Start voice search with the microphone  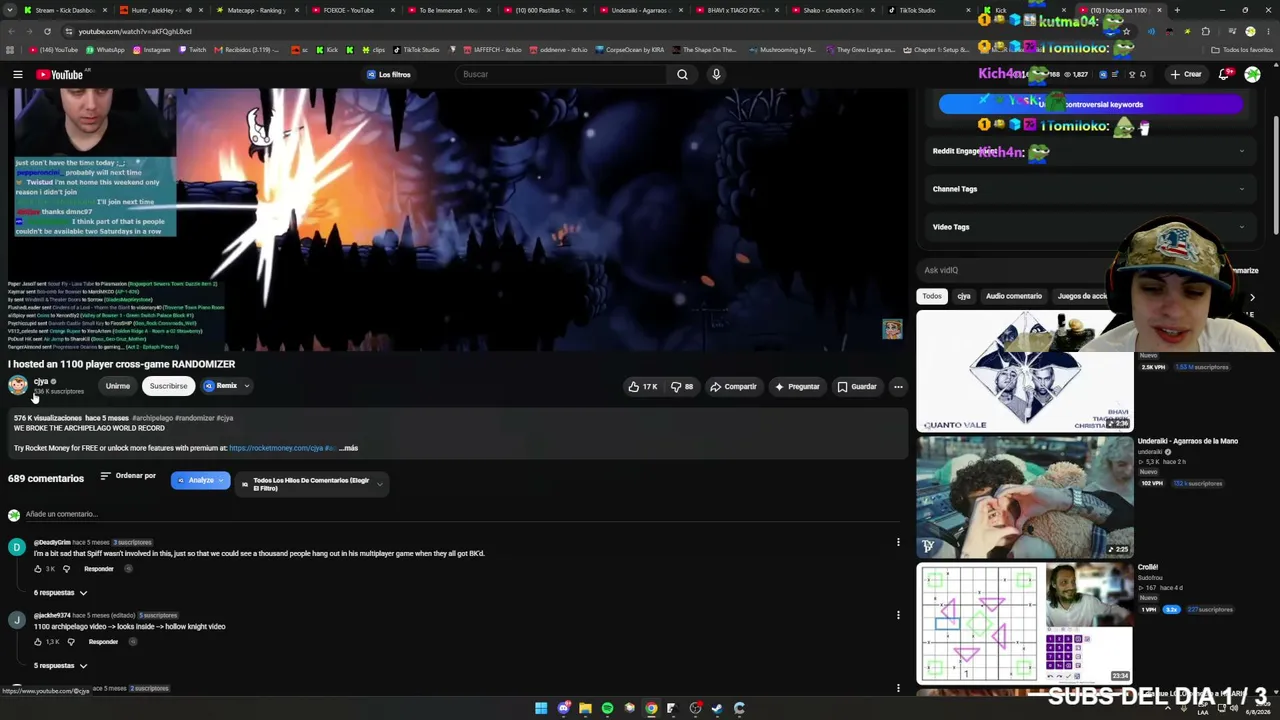click(x=716, y=74)
